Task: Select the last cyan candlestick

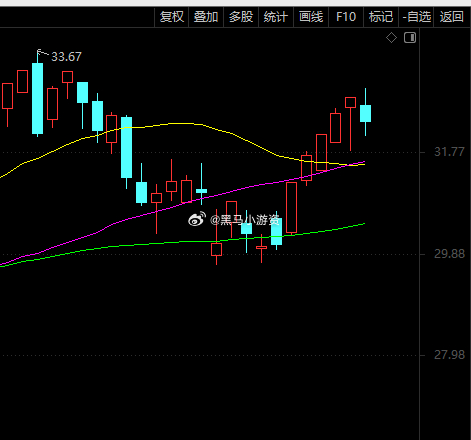Action: [x=365, y=113]
